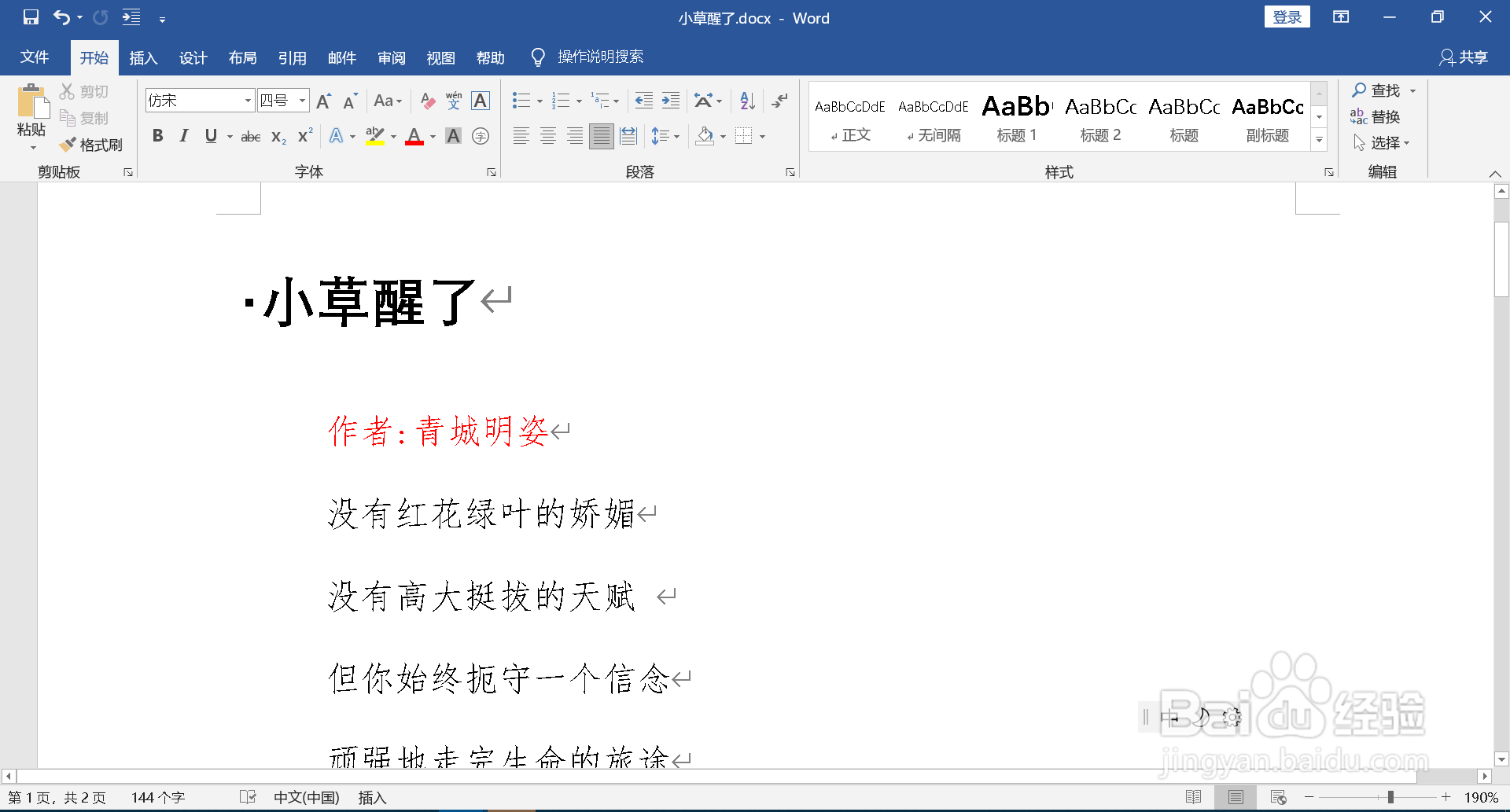Open the sort (排序) tool
Viewport: 1510px width, 812px height.
[745, 101]
